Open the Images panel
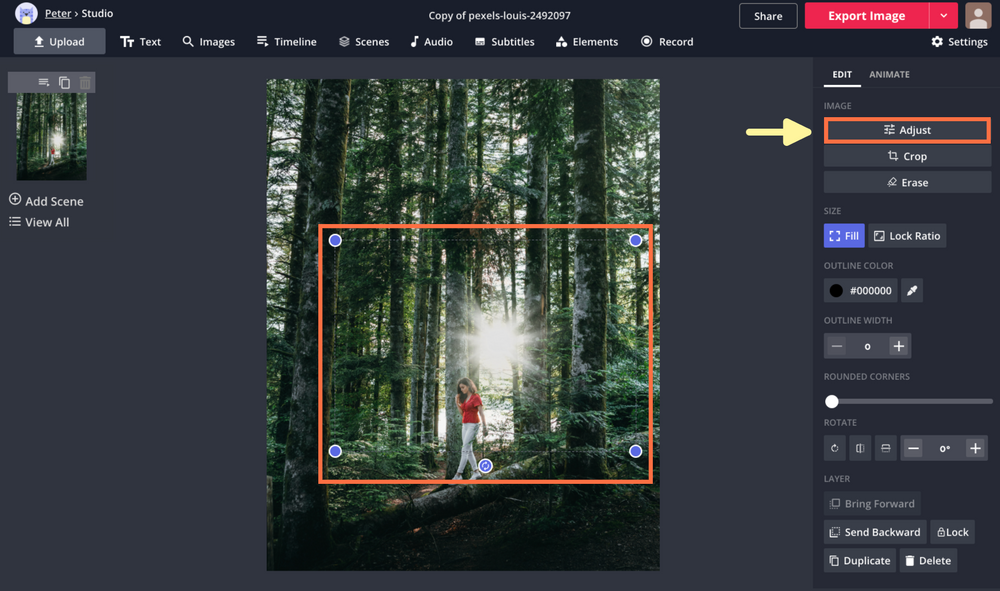Viewport: 1000px width, 591px height. (208, 42)
